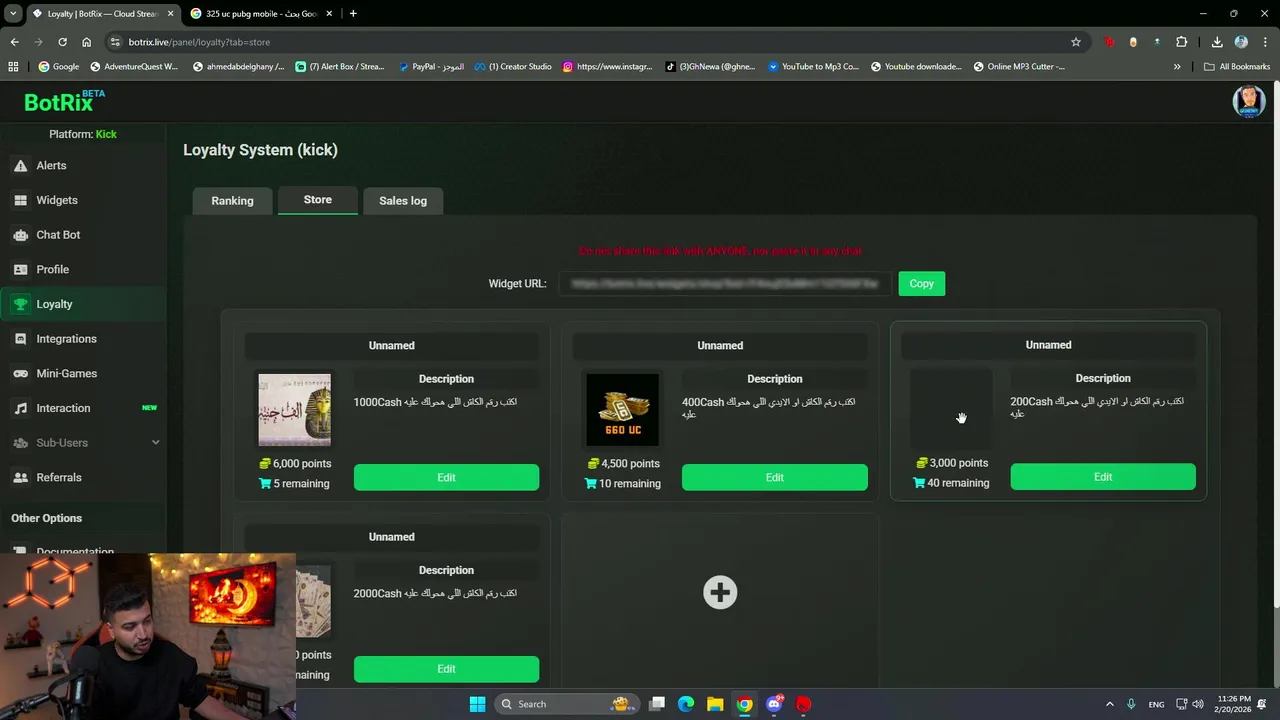Open the apps grid in bookmarks bar
Screen dimensions: 1280x720
pyautogui.click(x=13, y=67)
